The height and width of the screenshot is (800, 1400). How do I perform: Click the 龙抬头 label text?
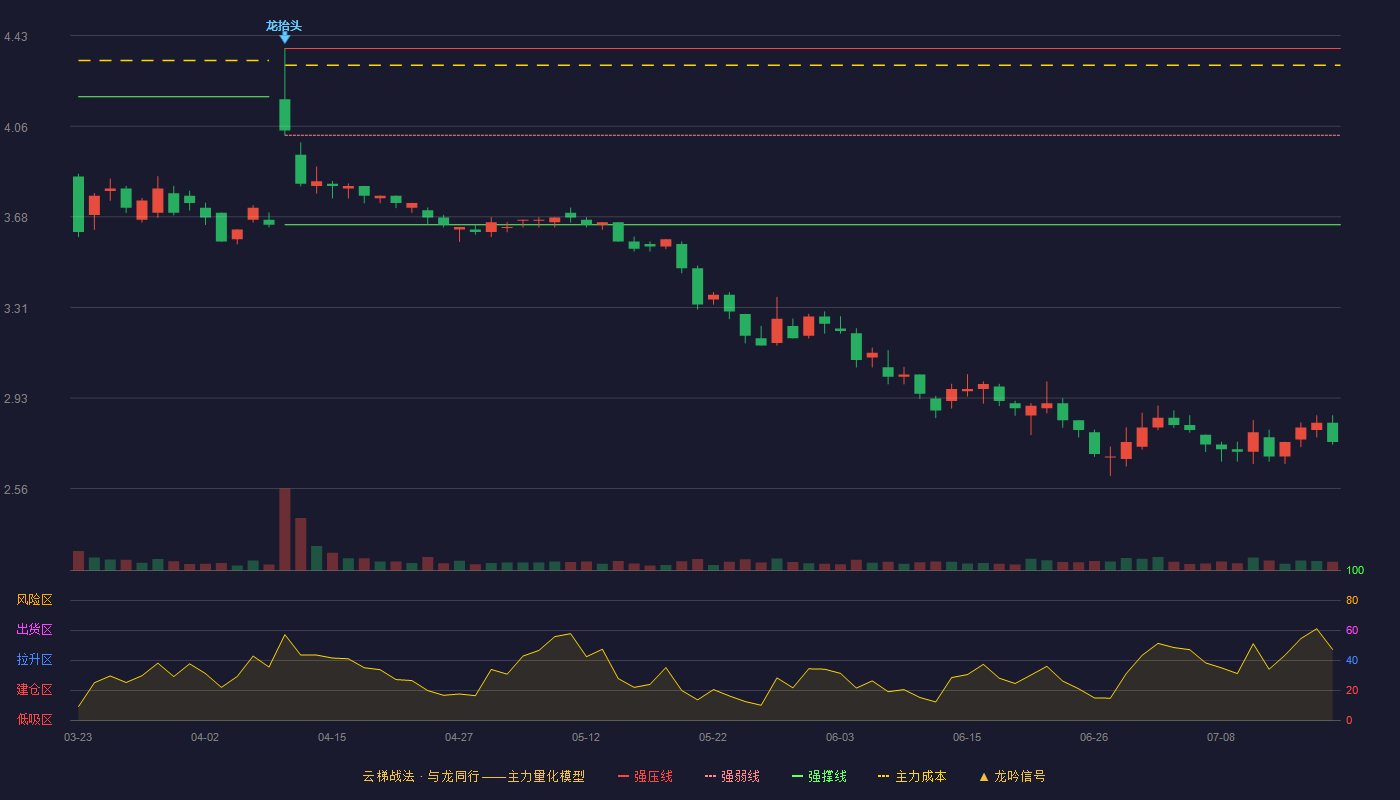284,26
